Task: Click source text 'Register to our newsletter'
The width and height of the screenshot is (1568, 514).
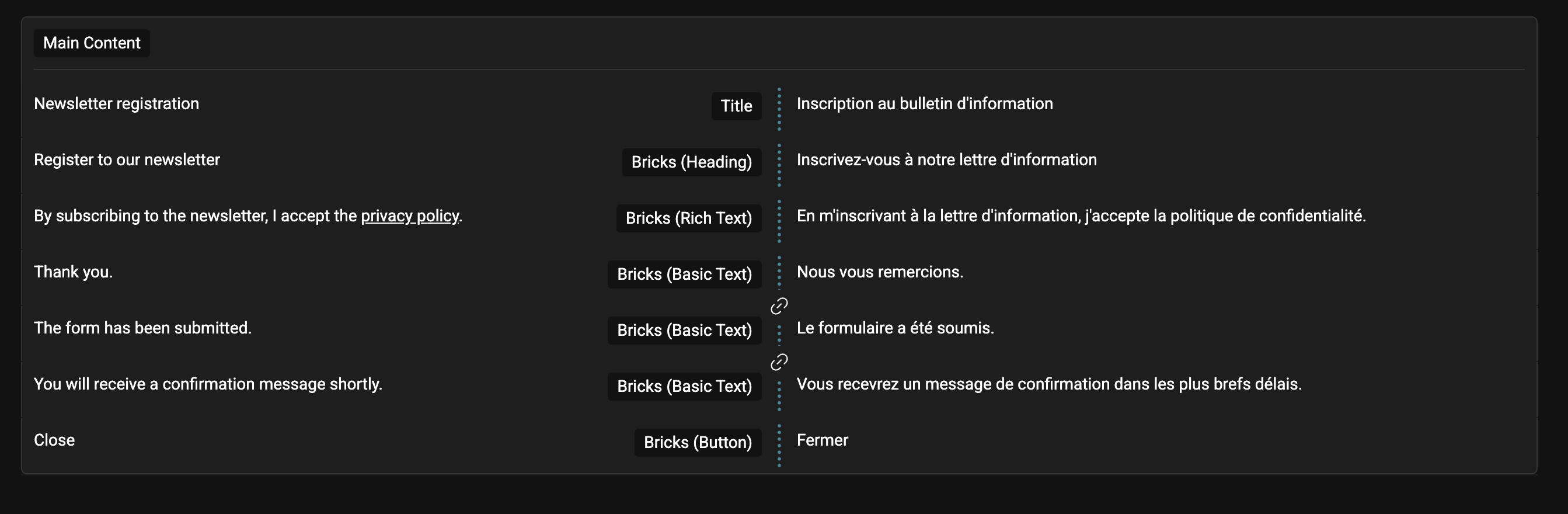Action: 127,159
